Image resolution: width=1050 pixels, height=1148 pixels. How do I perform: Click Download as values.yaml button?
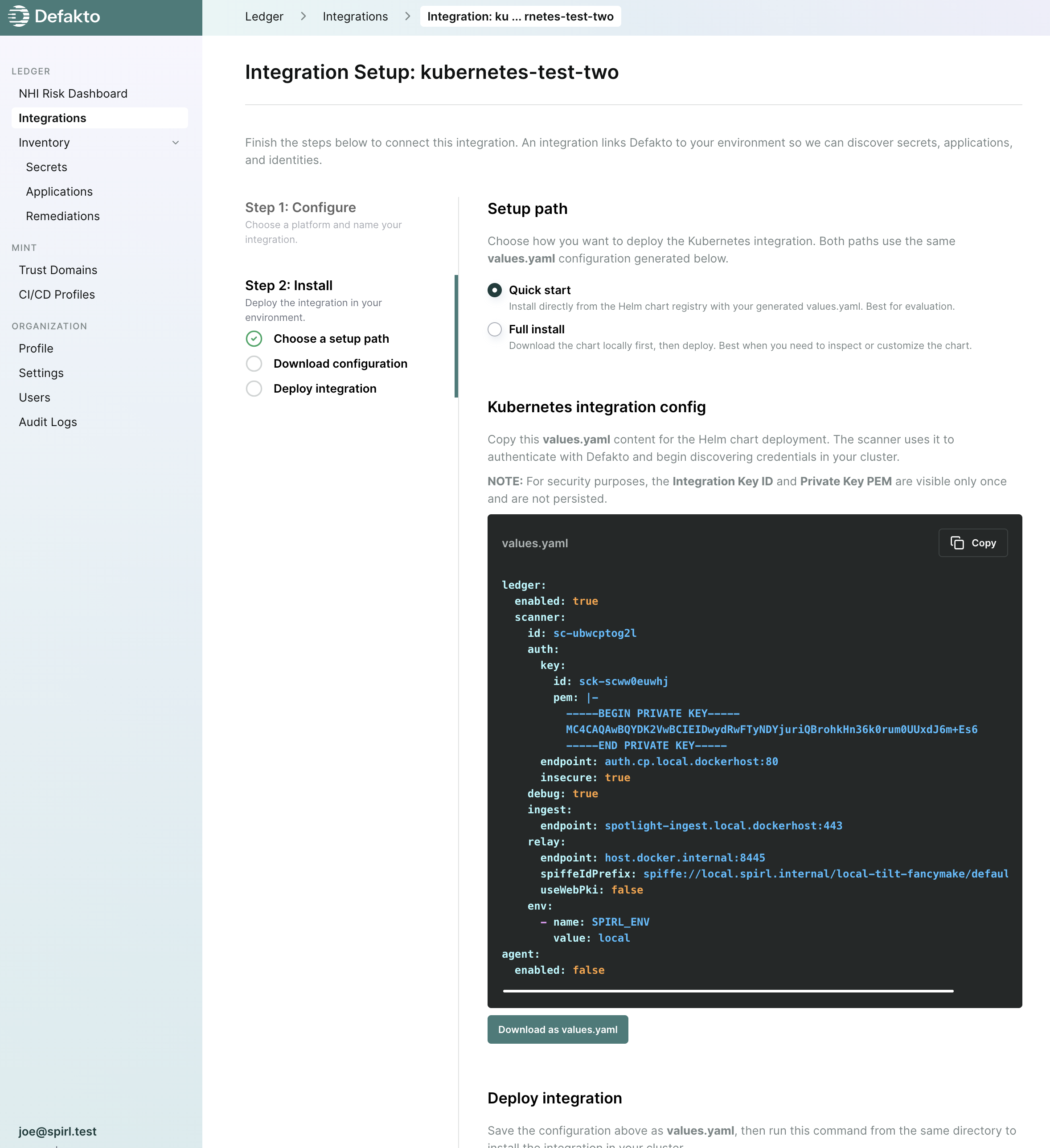coord(558,1029)
